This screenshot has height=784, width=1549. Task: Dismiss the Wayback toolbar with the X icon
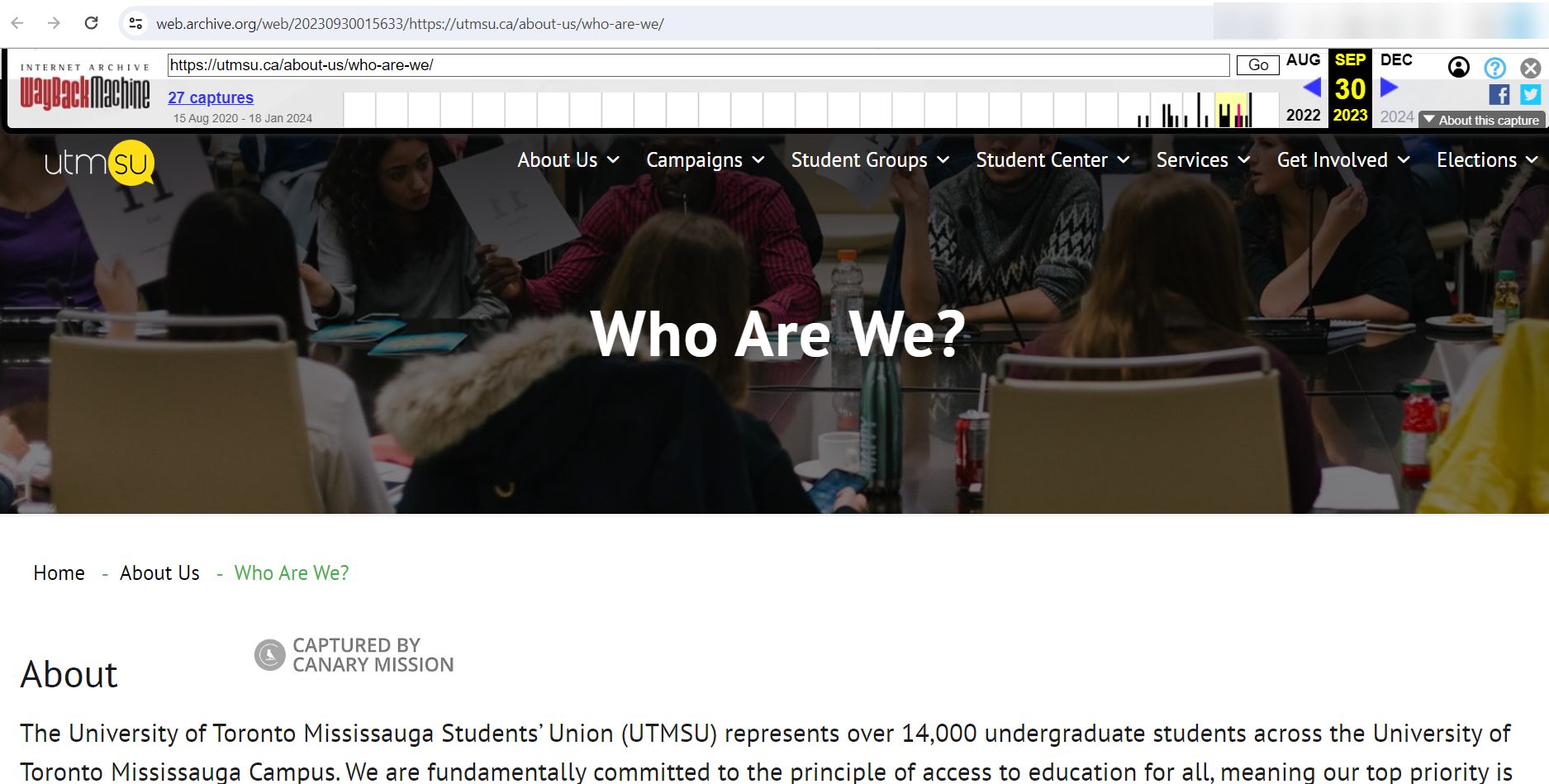click(x=1530, y=67)
